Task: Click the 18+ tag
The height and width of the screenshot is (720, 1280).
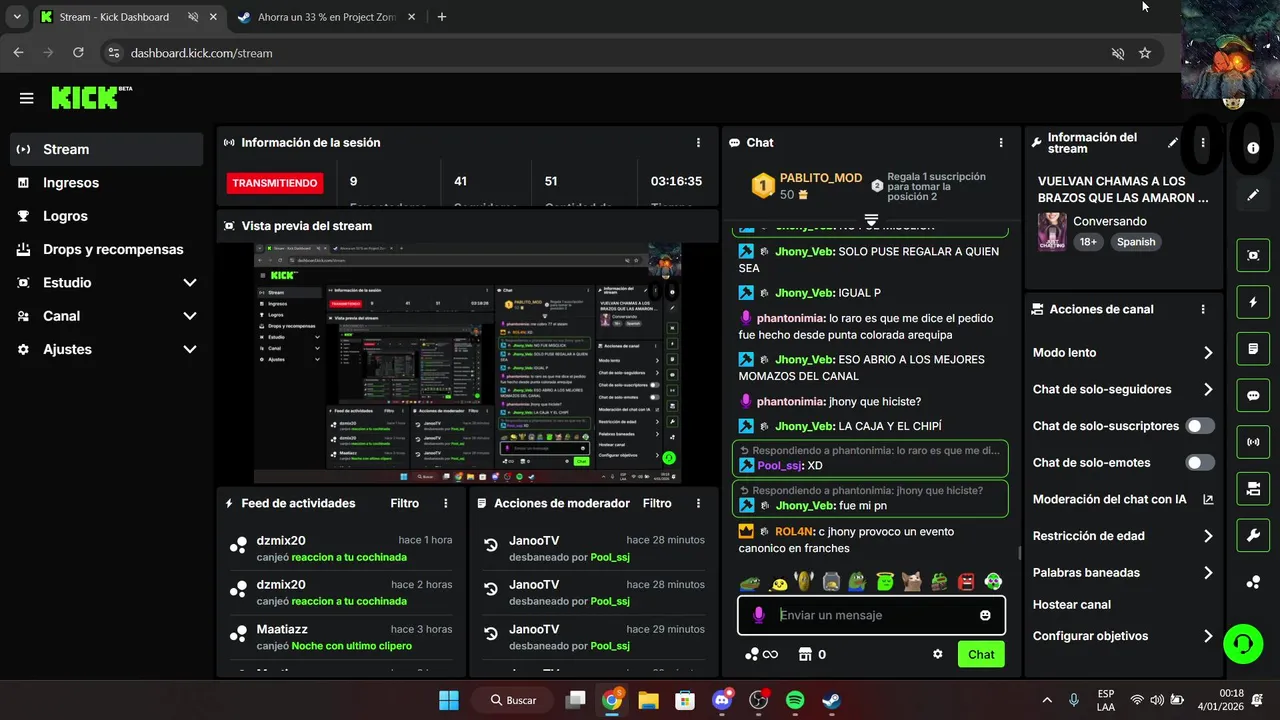Action: (x=1088, y=242)
